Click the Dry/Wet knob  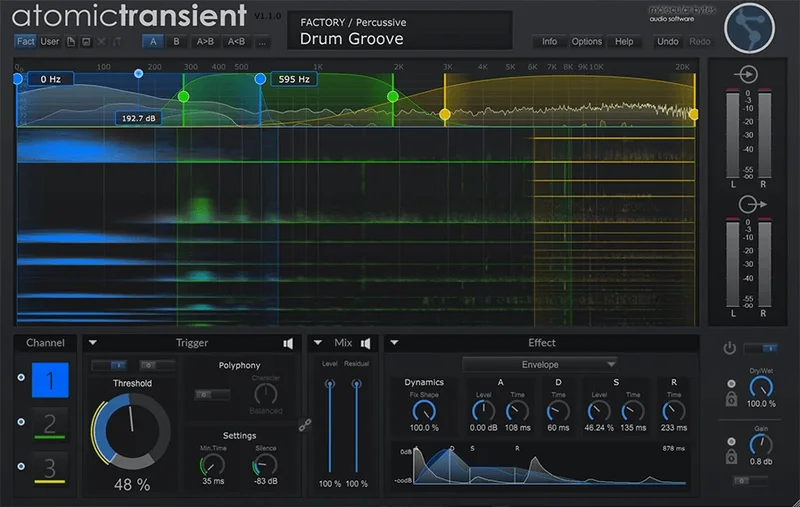[x=761, y=388]
